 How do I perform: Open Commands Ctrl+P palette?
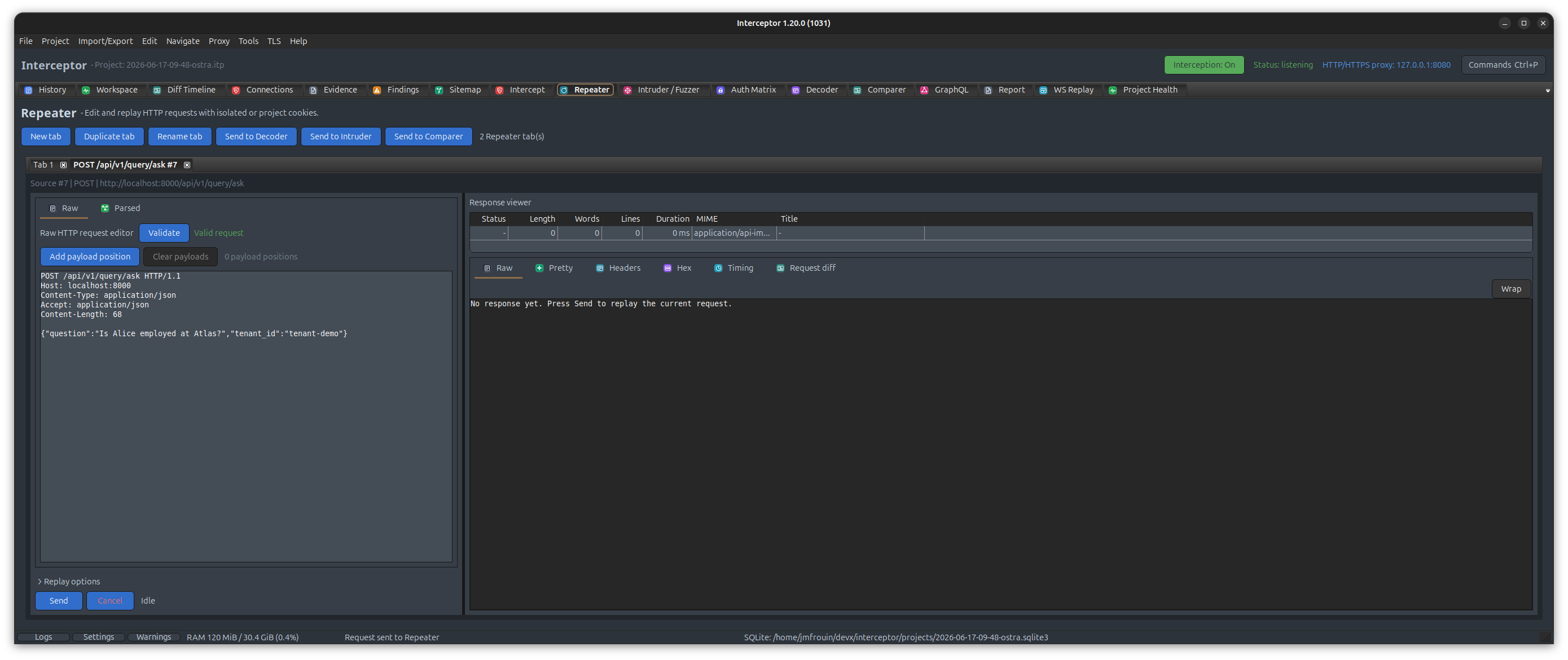[1503, 65]
